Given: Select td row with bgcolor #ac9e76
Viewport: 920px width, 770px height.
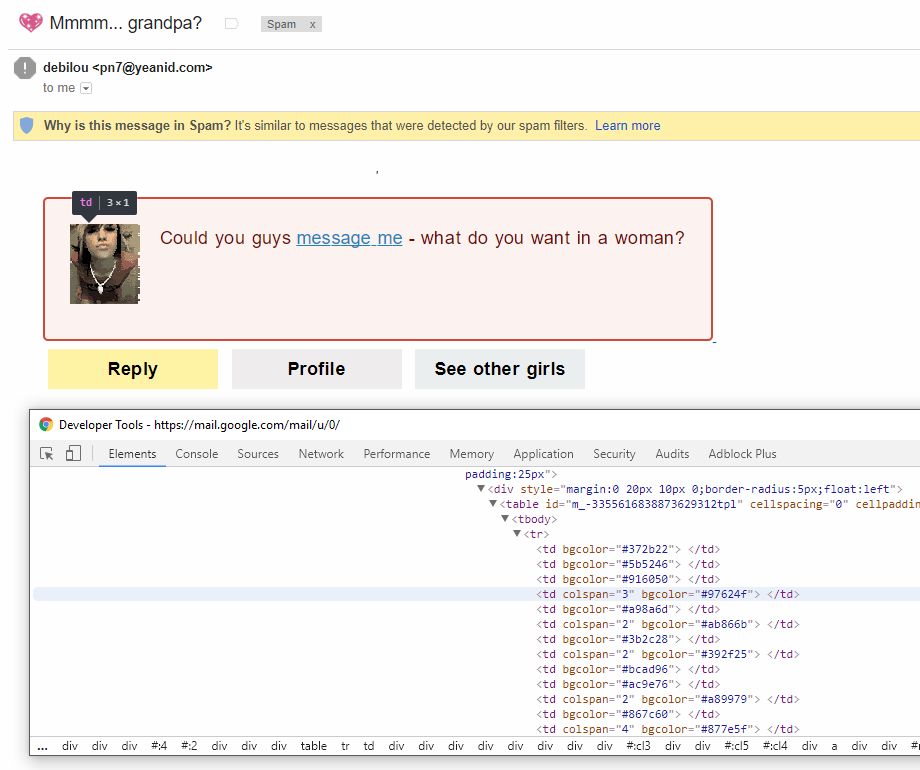Looking at the screenshot, I should [628, 684].
